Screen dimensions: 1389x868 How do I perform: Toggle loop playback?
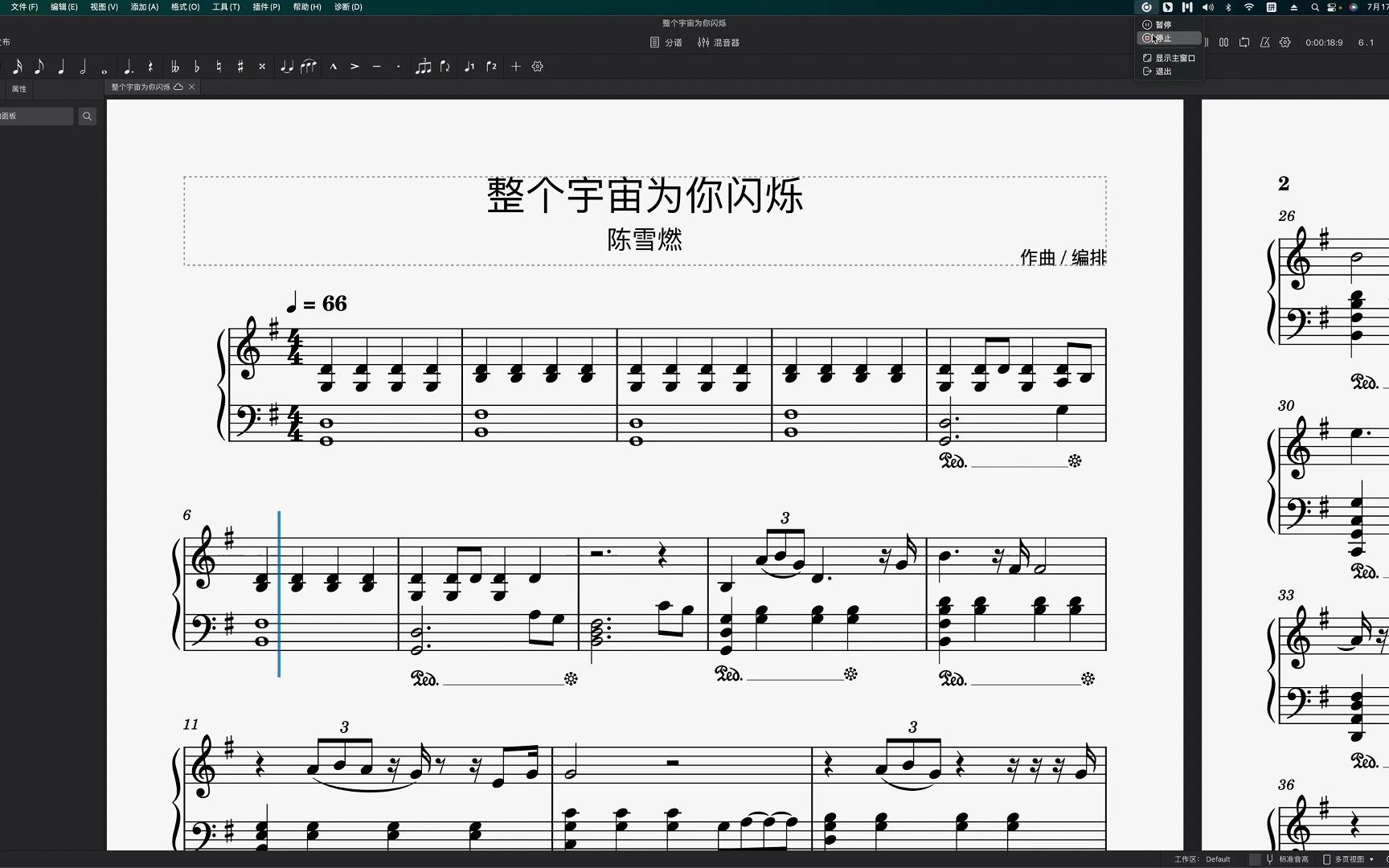click(1244, 43)
